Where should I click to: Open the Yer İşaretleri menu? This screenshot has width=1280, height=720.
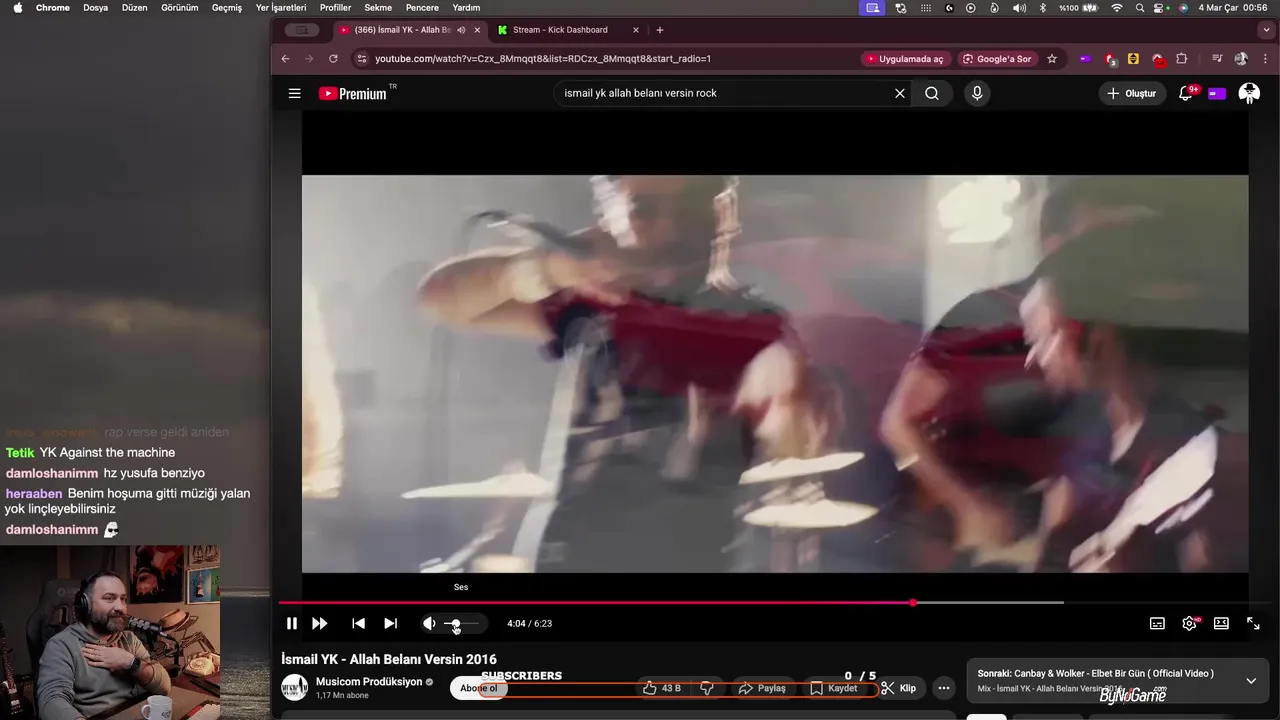(281, 7)
